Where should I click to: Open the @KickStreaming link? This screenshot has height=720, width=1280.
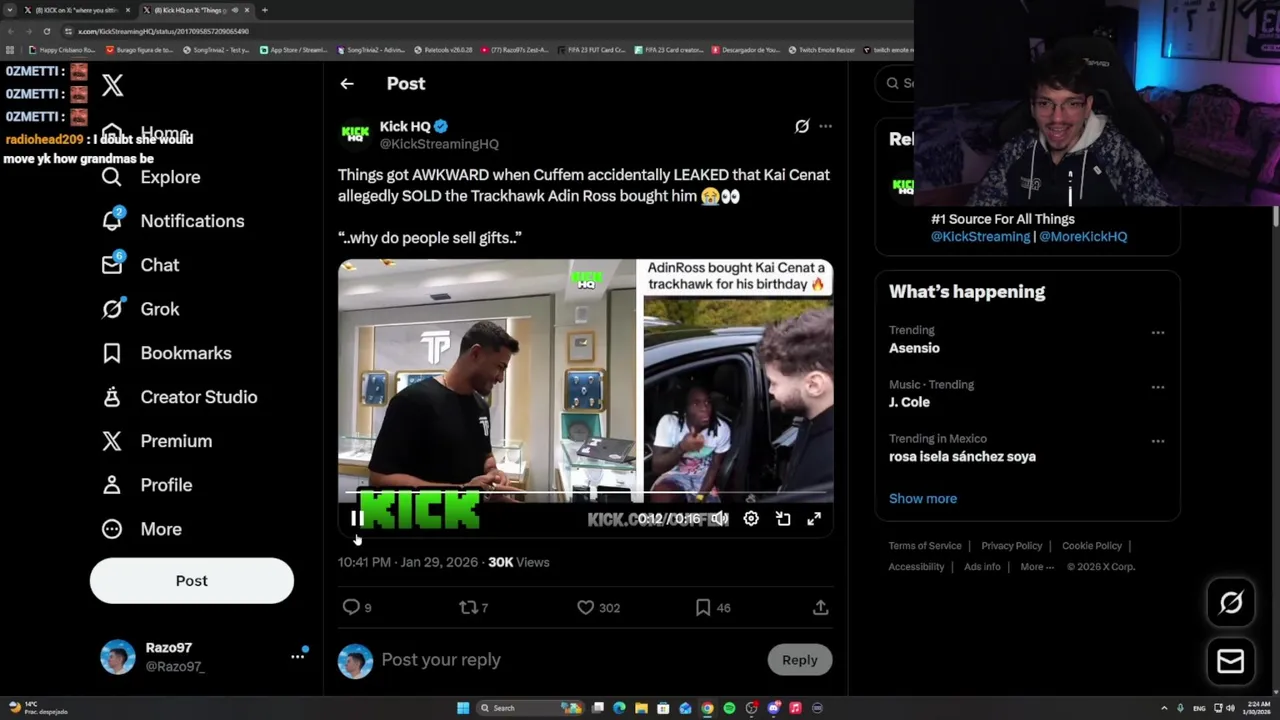click(x=980, y=237)
